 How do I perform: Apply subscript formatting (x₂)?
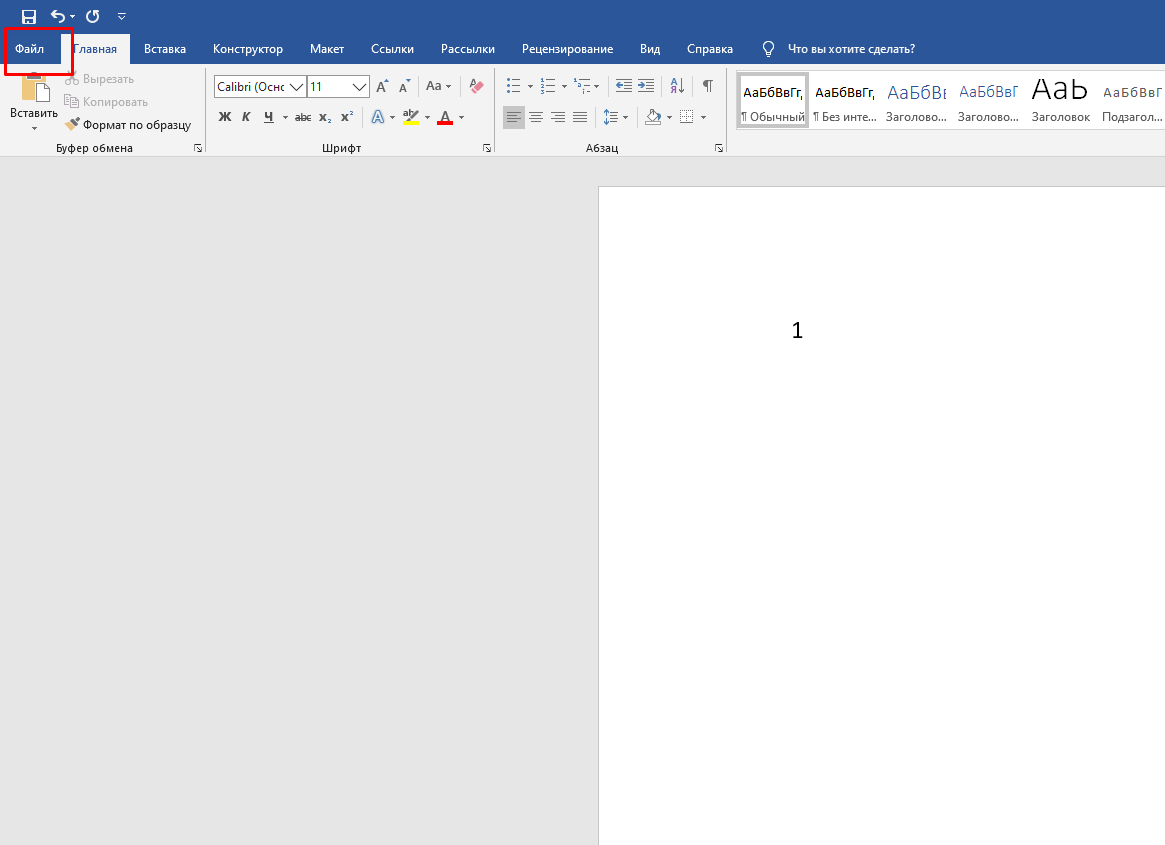(325, 117)
